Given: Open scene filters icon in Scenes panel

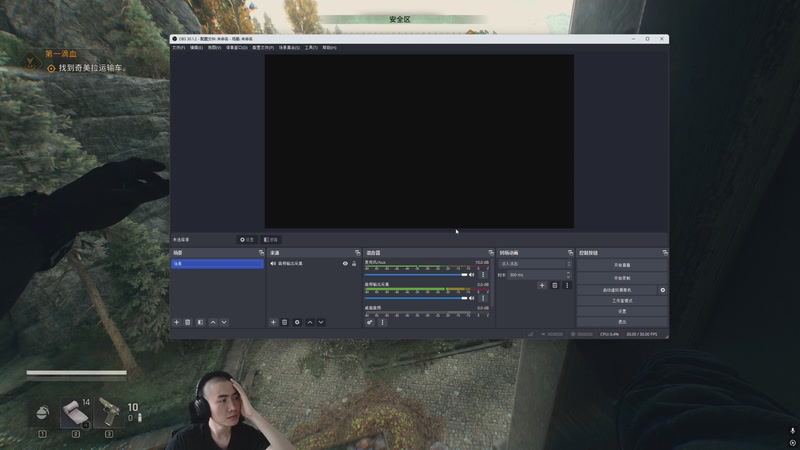Looking at the screenshot, I should tap(200, 322).
